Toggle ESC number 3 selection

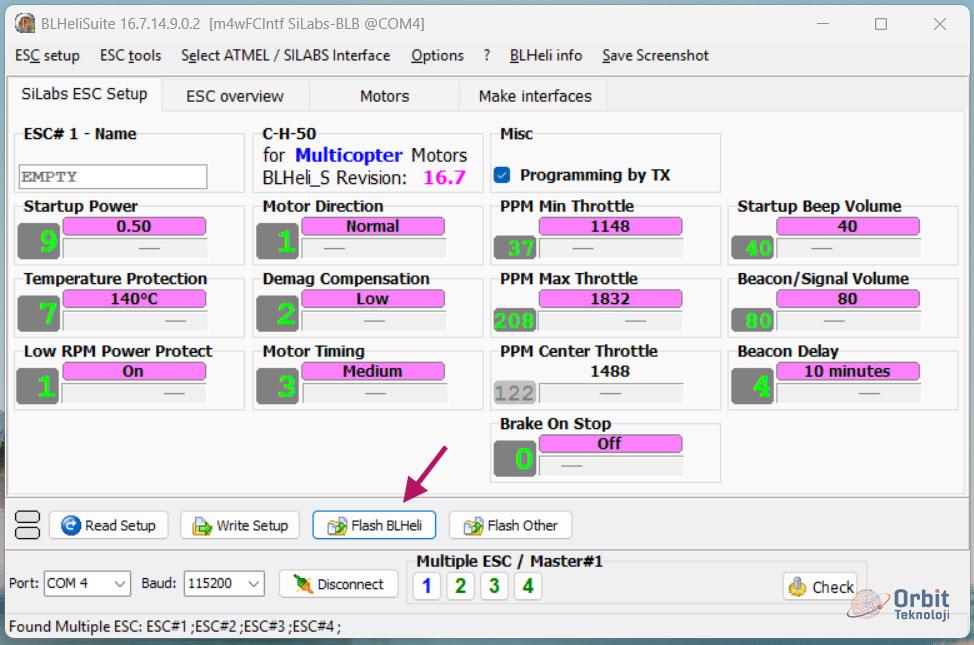pyautogui.click(x=494, y=586)
